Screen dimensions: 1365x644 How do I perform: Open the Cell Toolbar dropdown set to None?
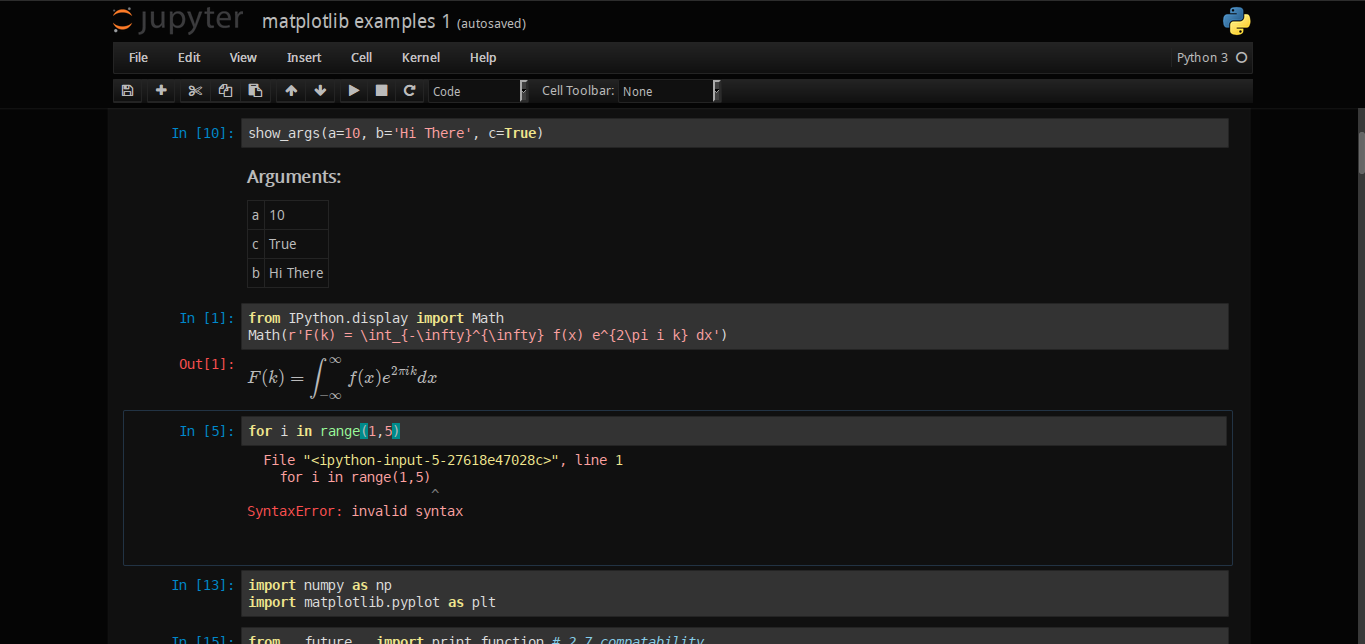click(x=665, y=90)
